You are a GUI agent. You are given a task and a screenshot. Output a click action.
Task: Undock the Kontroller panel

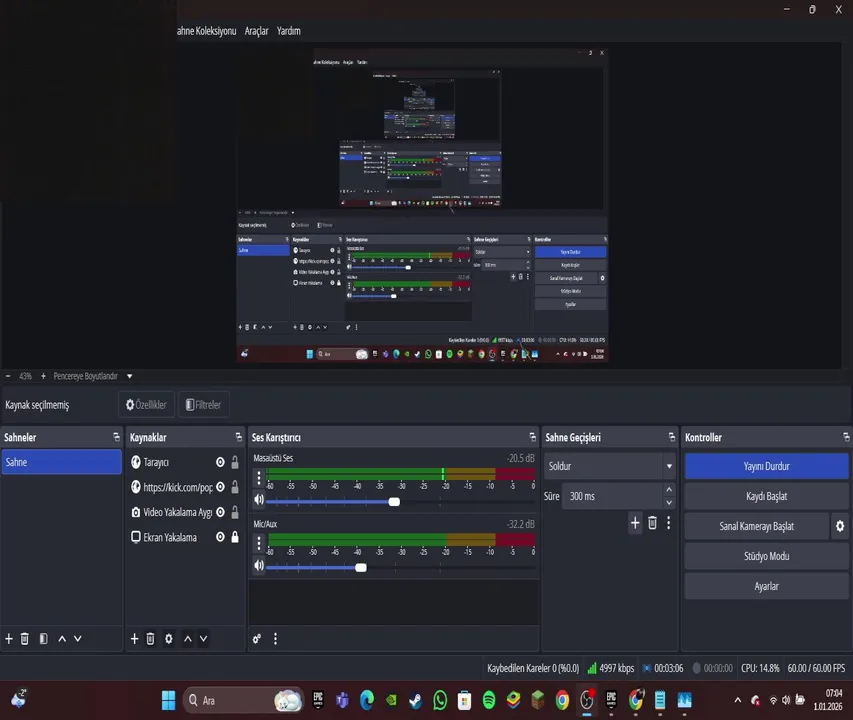pyautogui.click(x=846, y=437)
